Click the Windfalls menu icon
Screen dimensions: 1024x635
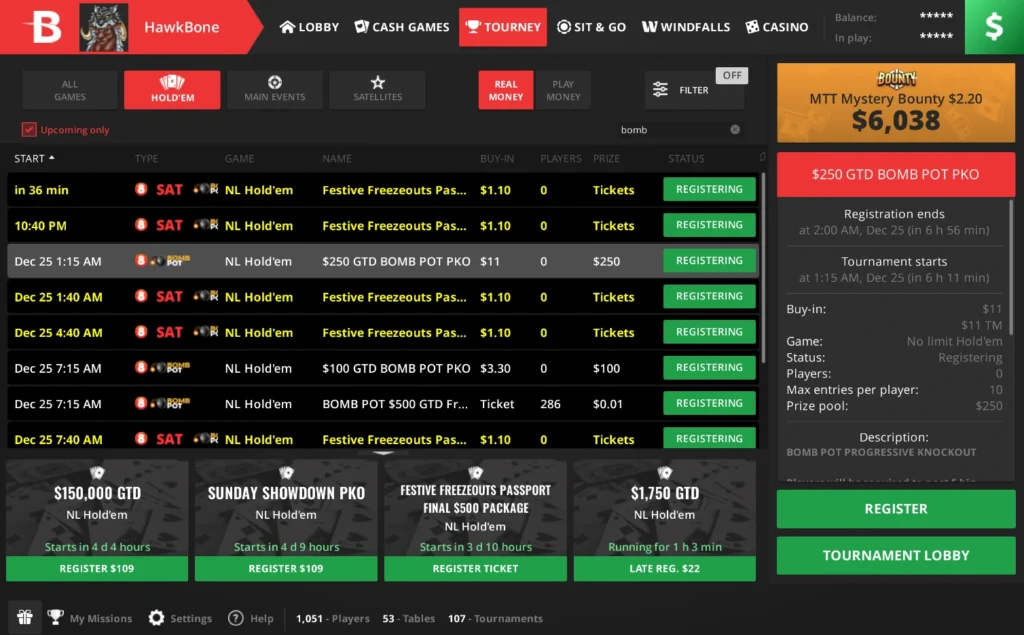[651, 27]
